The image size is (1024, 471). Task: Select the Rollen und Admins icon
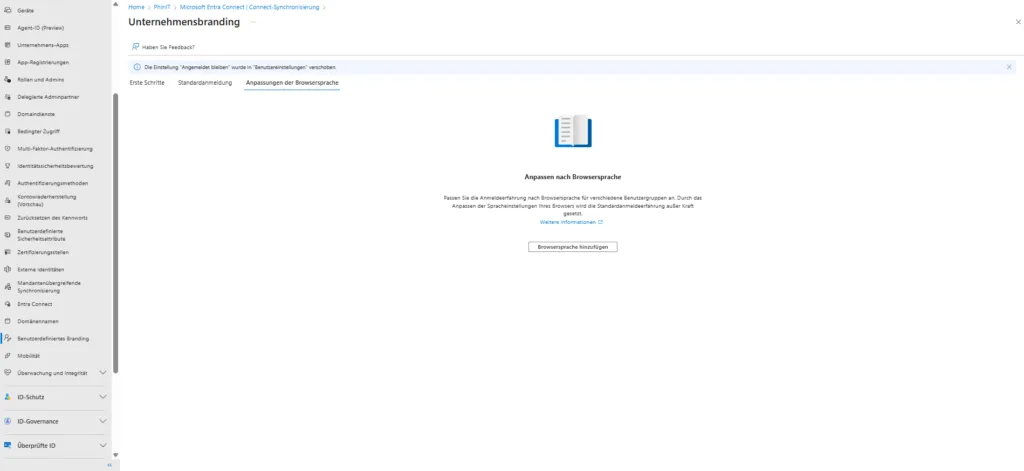[7, 79]
